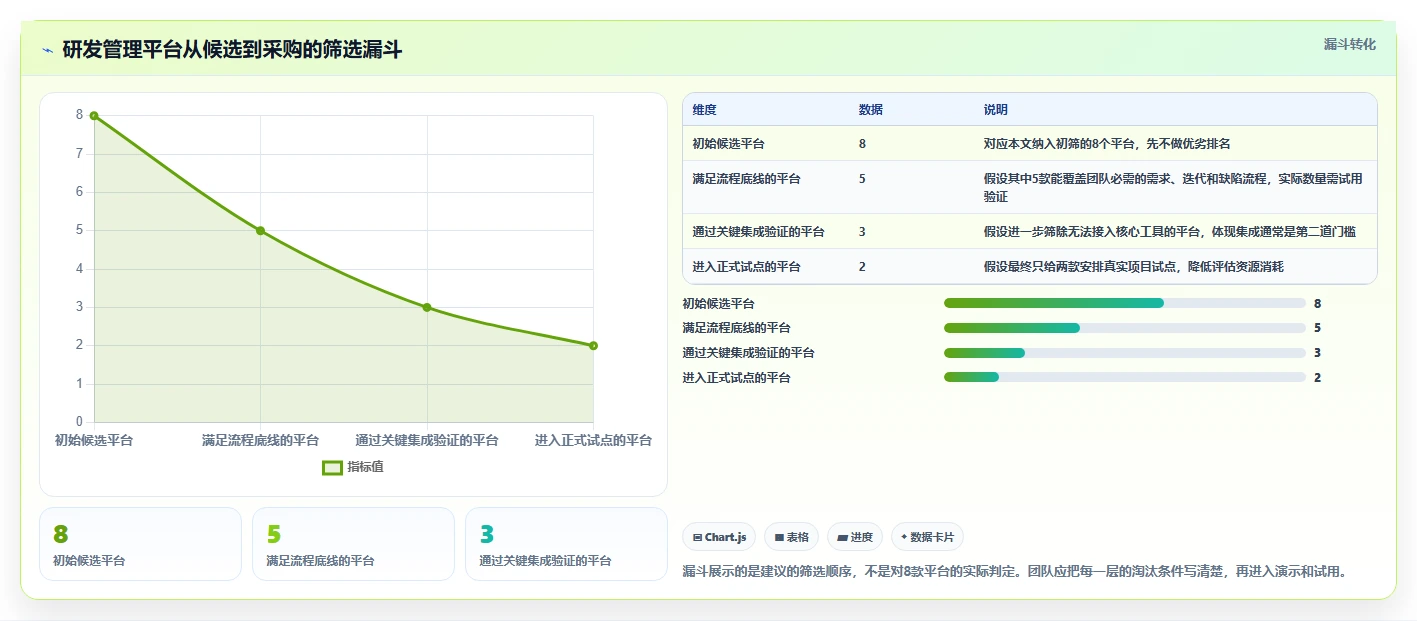Click the 满足流程底线的平台 progress bar
The height and width of the screenshot is (621, 1417).
1125,328
